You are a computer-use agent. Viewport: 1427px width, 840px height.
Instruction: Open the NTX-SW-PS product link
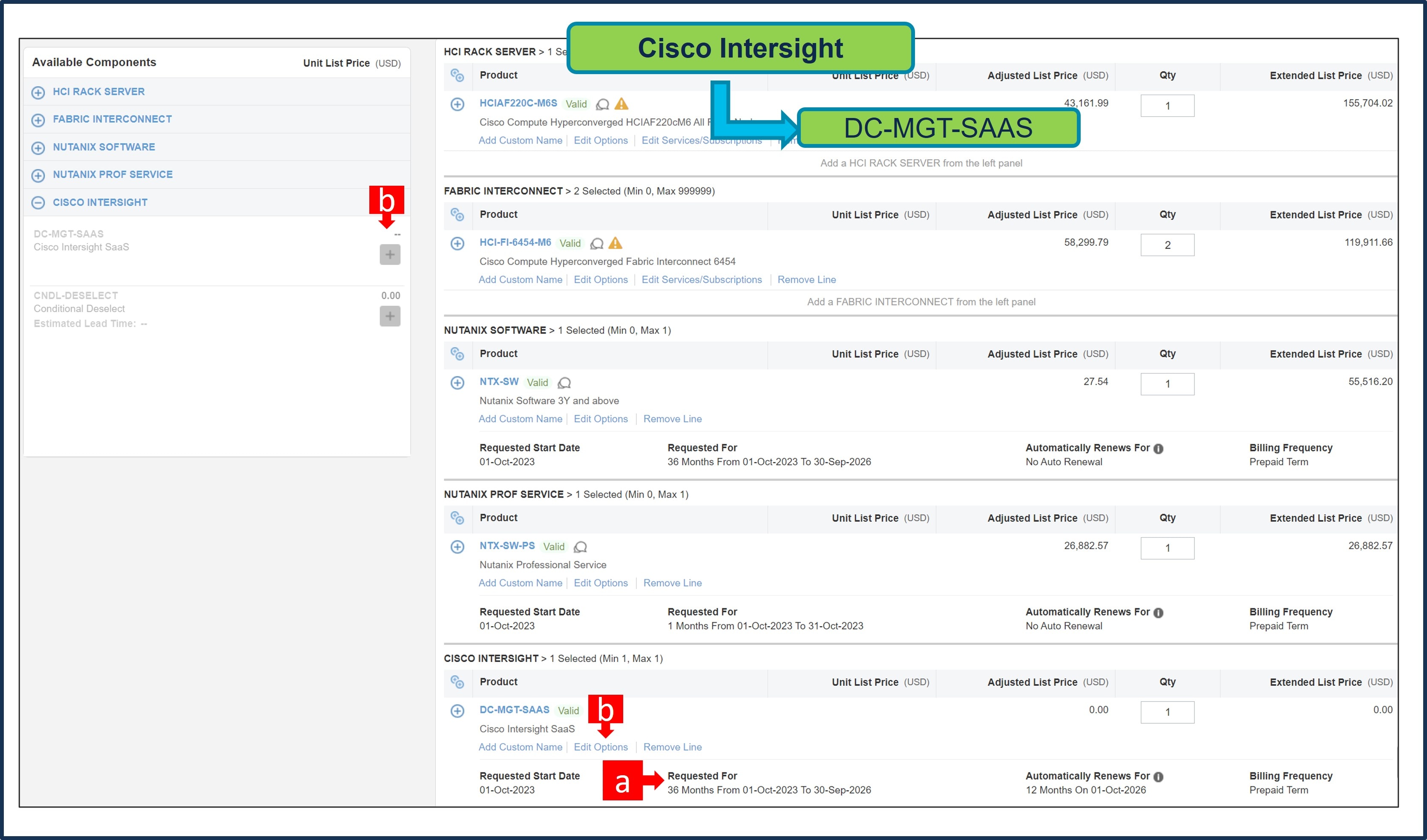tap(507, 546)
